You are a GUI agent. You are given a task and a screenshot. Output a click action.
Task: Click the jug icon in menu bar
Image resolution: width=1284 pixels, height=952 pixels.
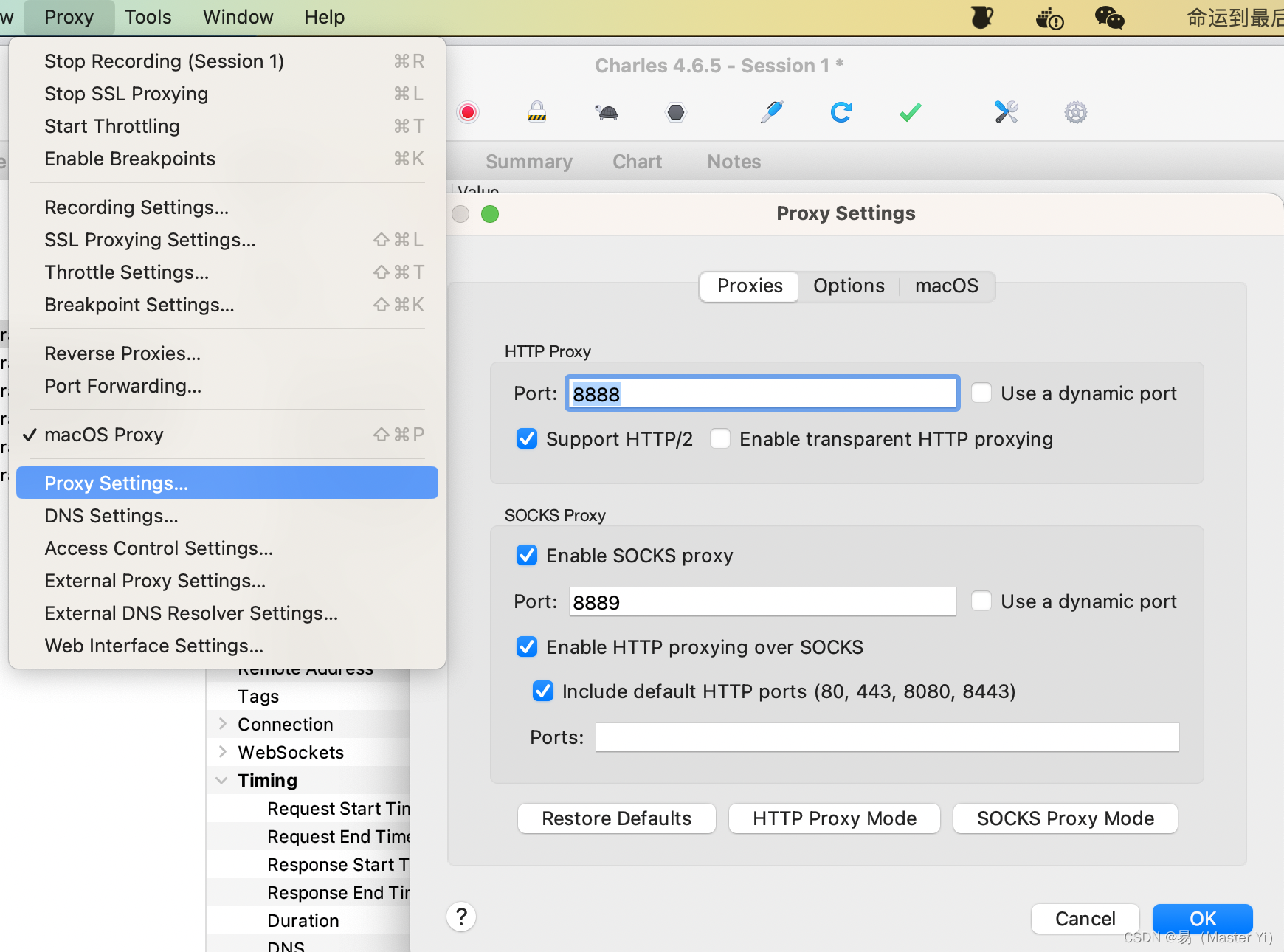[982, 18]
